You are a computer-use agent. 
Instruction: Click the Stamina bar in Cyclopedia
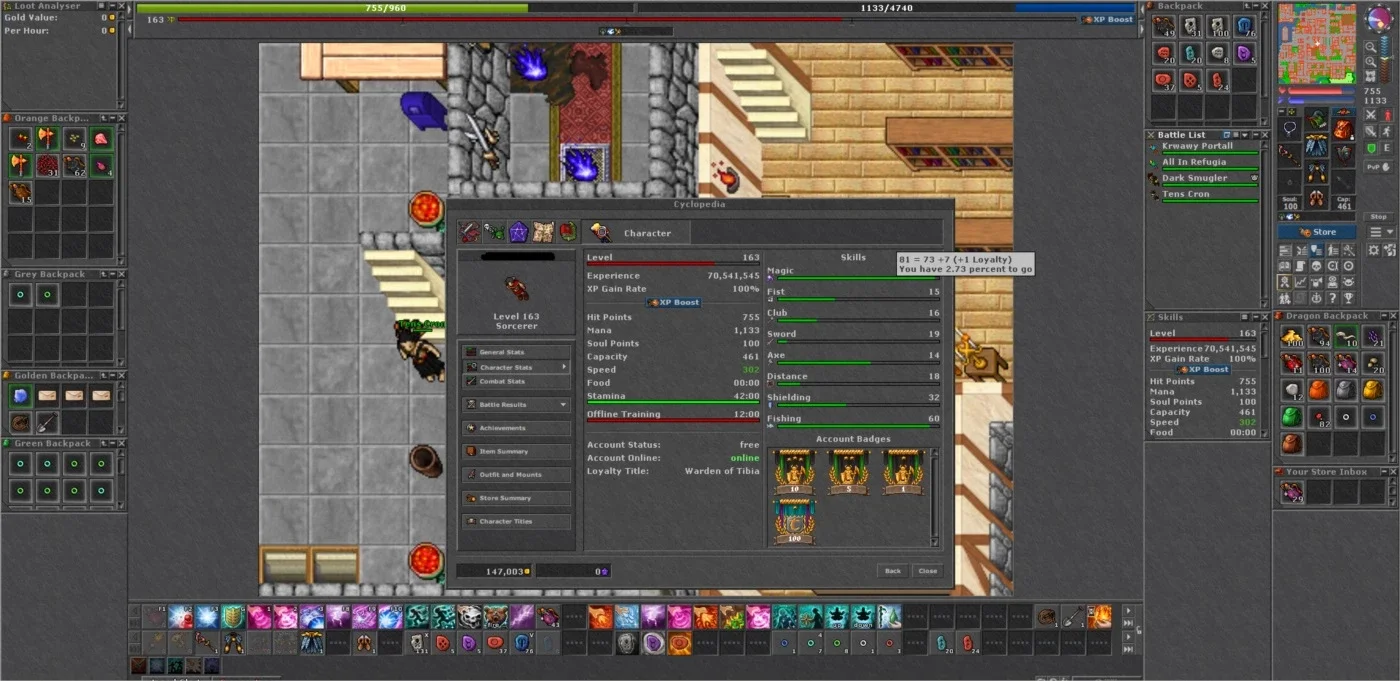(x=673, y=404)
